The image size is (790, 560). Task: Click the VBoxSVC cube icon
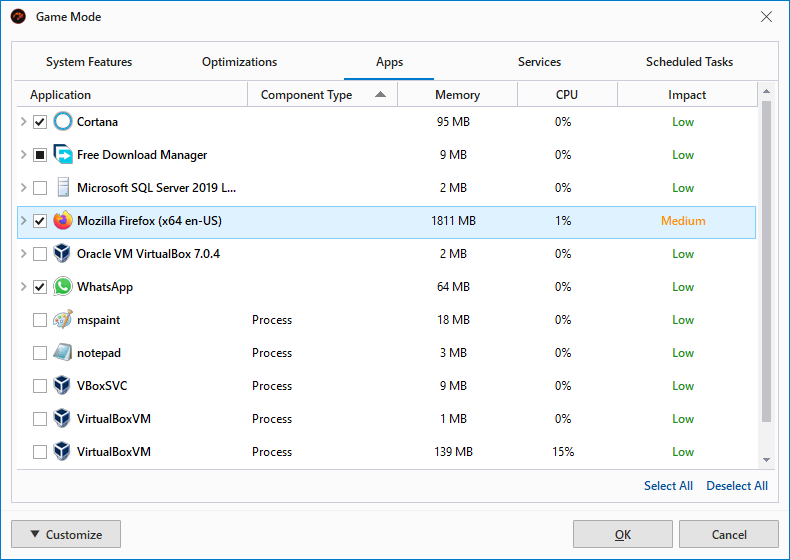point(62,386)
